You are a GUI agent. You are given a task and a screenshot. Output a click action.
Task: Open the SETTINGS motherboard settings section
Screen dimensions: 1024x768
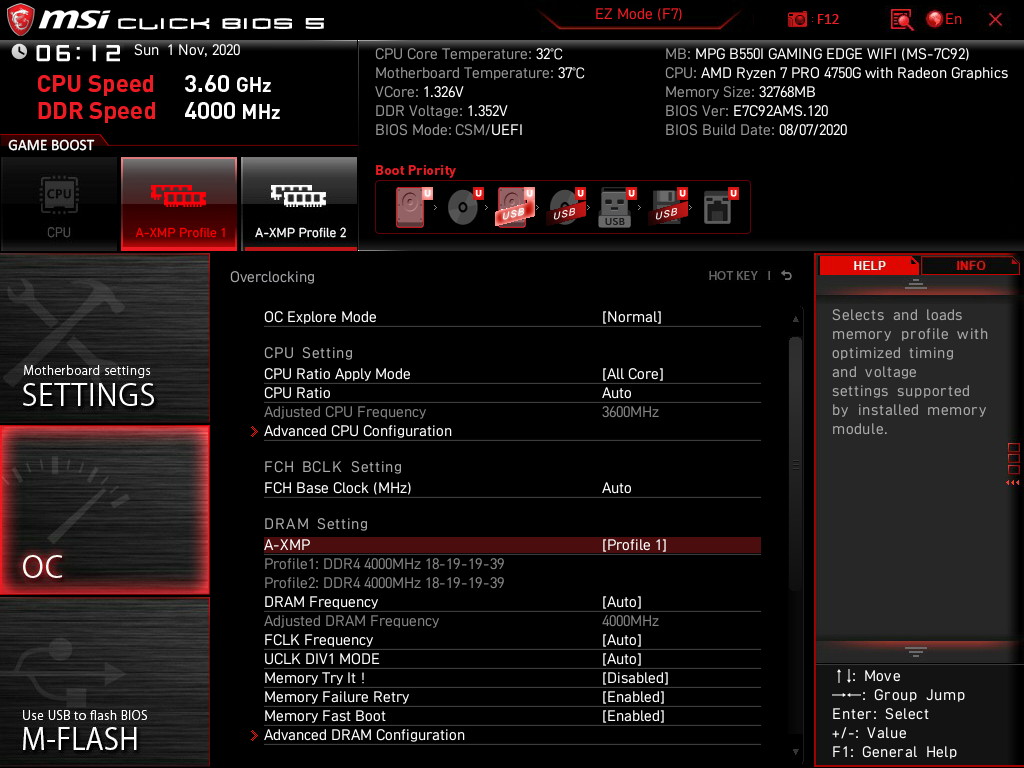(x=104, y=338)
